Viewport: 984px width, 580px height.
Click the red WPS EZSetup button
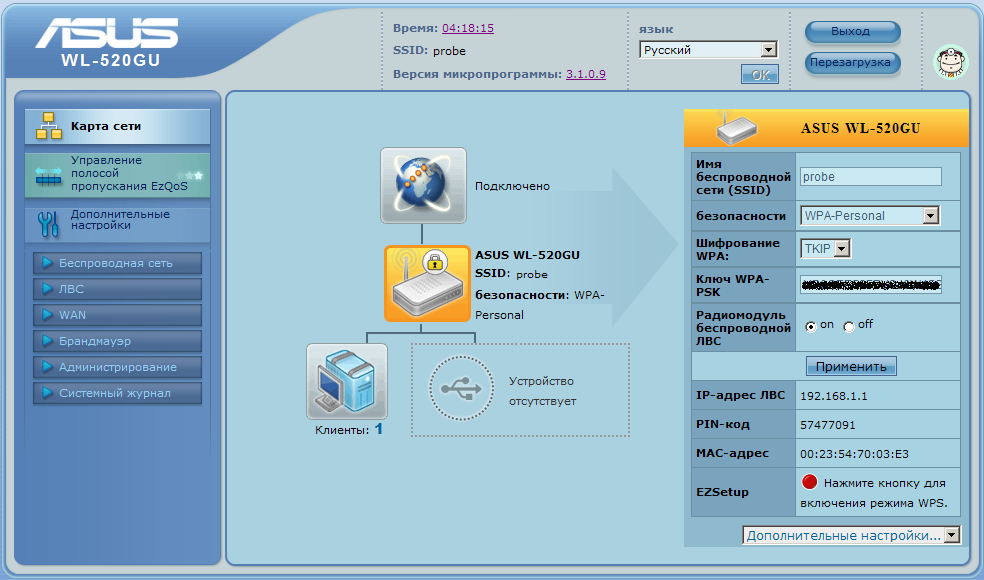(810, 482)
